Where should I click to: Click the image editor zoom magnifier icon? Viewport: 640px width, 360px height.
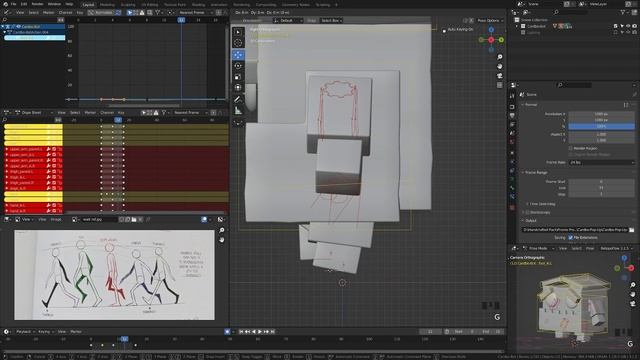point(222,230)
